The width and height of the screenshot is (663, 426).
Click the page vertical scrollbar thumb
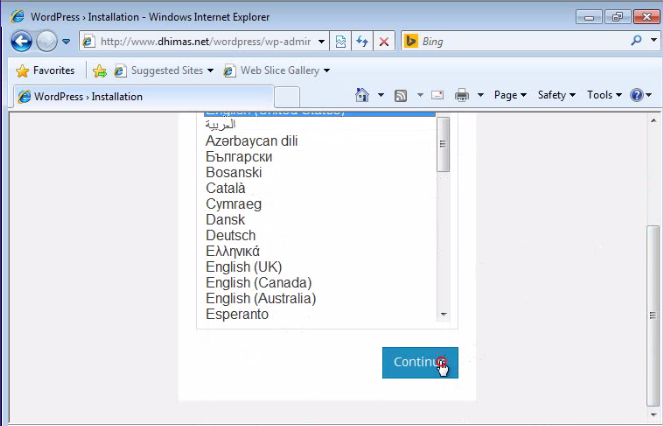click(x=653, y=316)
